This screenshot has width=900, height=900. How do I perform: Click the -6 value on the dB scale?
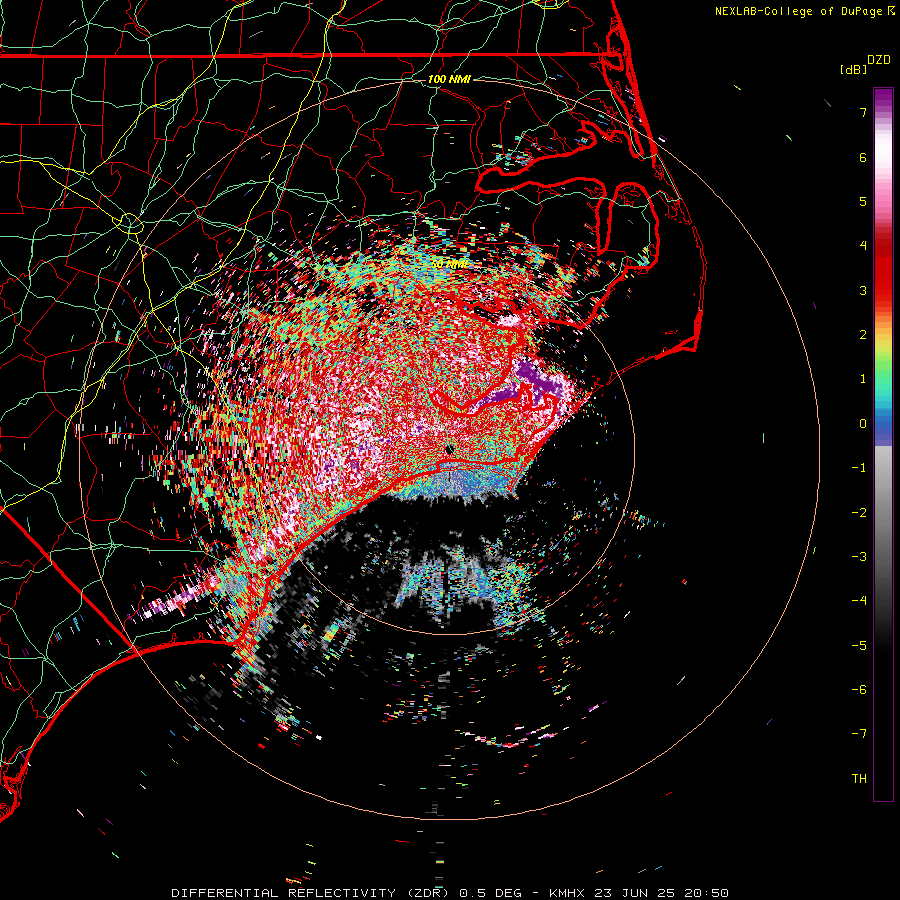[859, 690]
